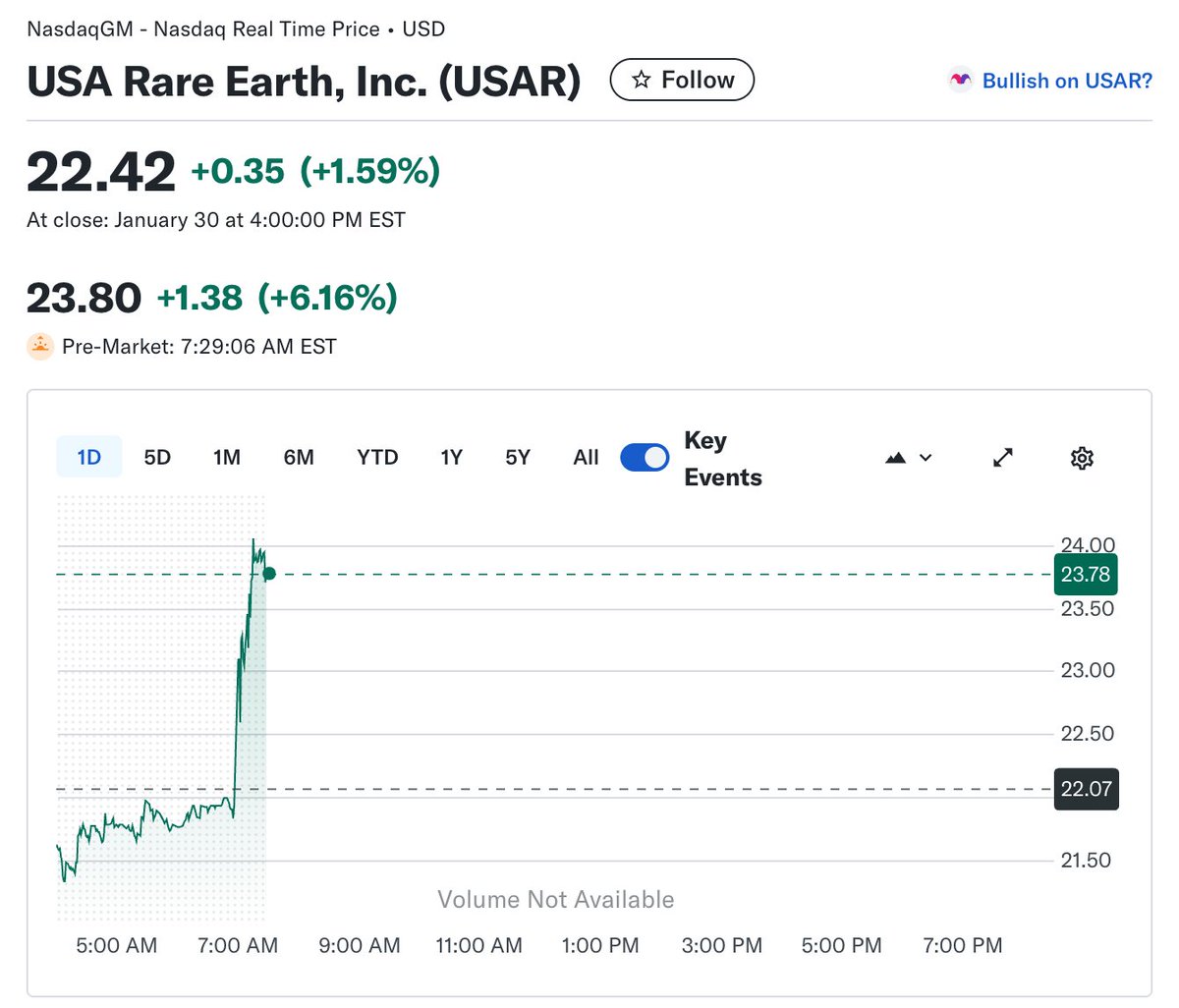Toggle the Key Events switch
The width and height of the screenshot is (1179, 1008).
645,458
